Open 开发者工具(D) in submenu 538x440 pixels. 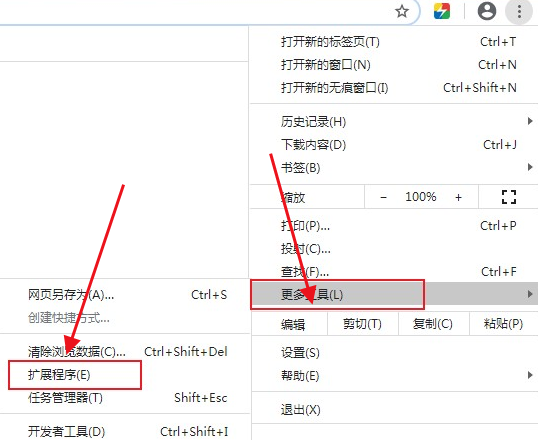tap(125, 431)
